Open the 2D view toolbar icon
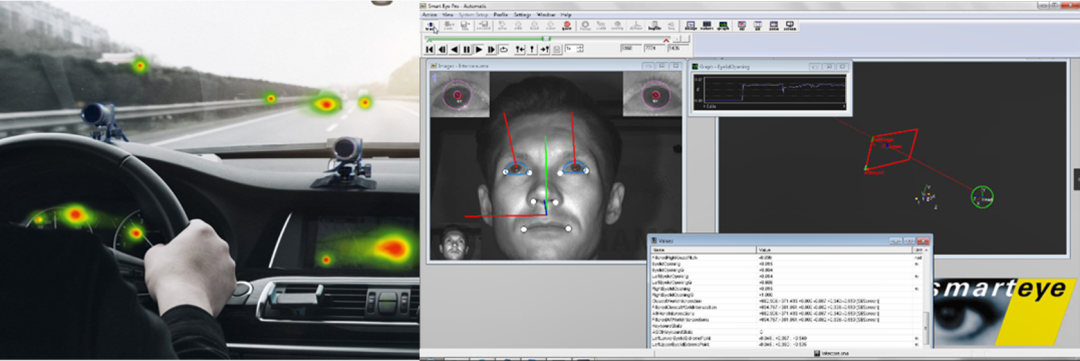The image size is (1080, 361). [758, 25]
